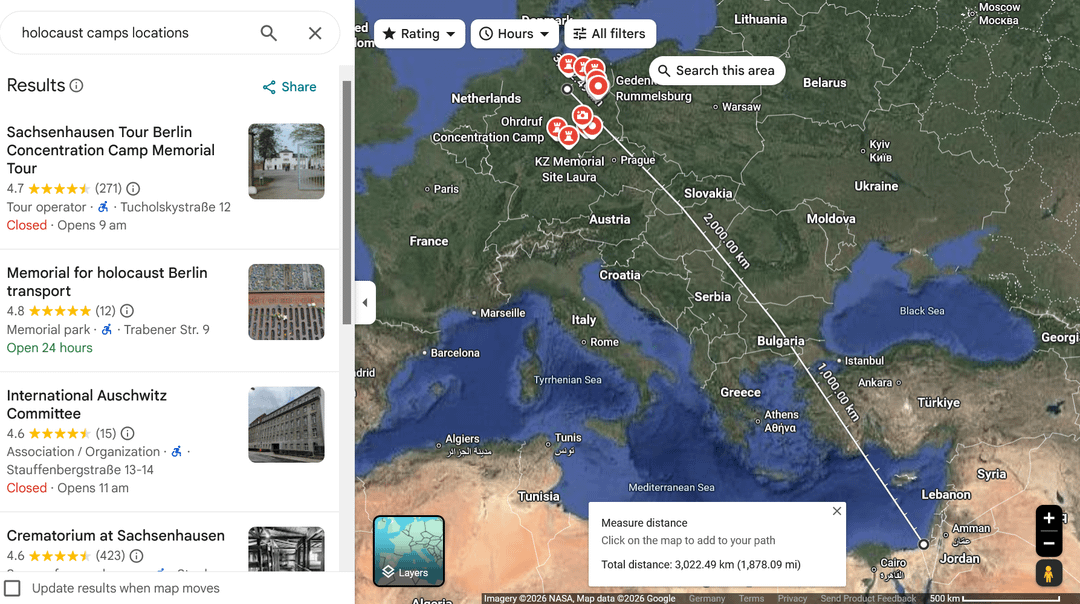Viewport: 1080px width, 604px height.
Task: Open the Hours filter dropdown
Action: pyautogui.click(x=515, y=34)
